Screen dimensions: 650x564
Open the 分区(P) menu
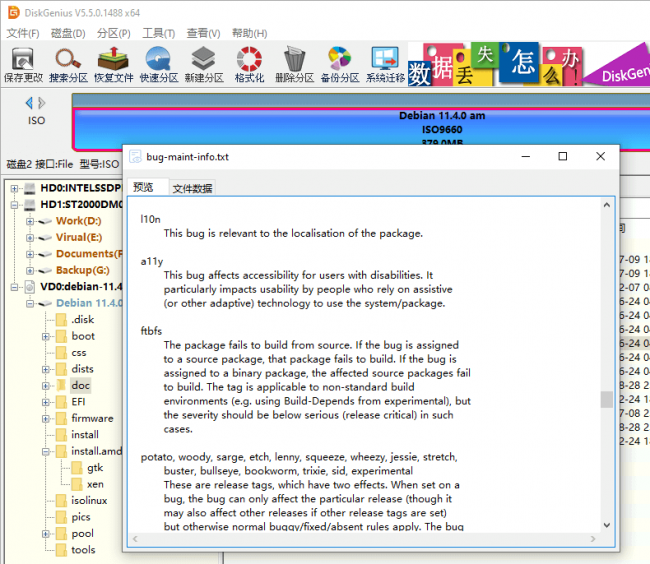(114, 33)
